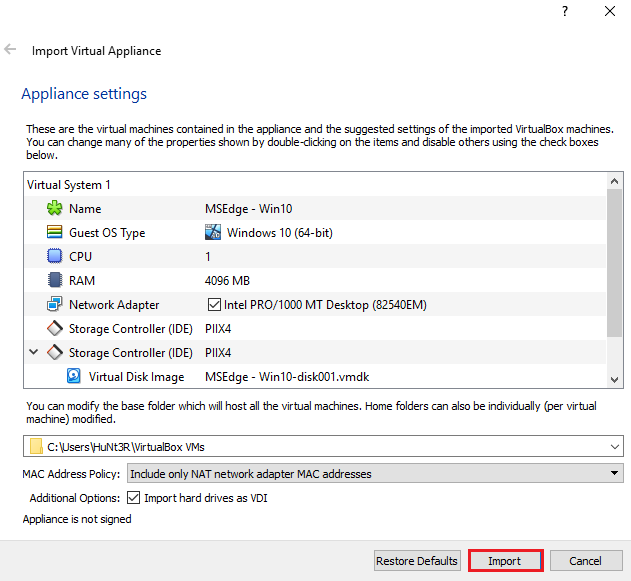Screen dimensions: 631x581
Task: Select the second PIIX4 controller value
Action: tap(218, 353)
